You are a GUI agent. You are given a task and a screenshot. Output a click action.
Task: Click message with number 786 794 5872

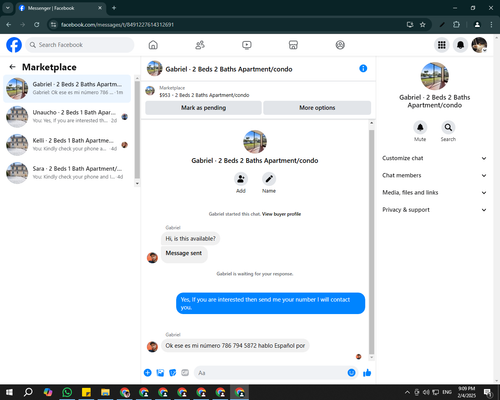point(235,346)
